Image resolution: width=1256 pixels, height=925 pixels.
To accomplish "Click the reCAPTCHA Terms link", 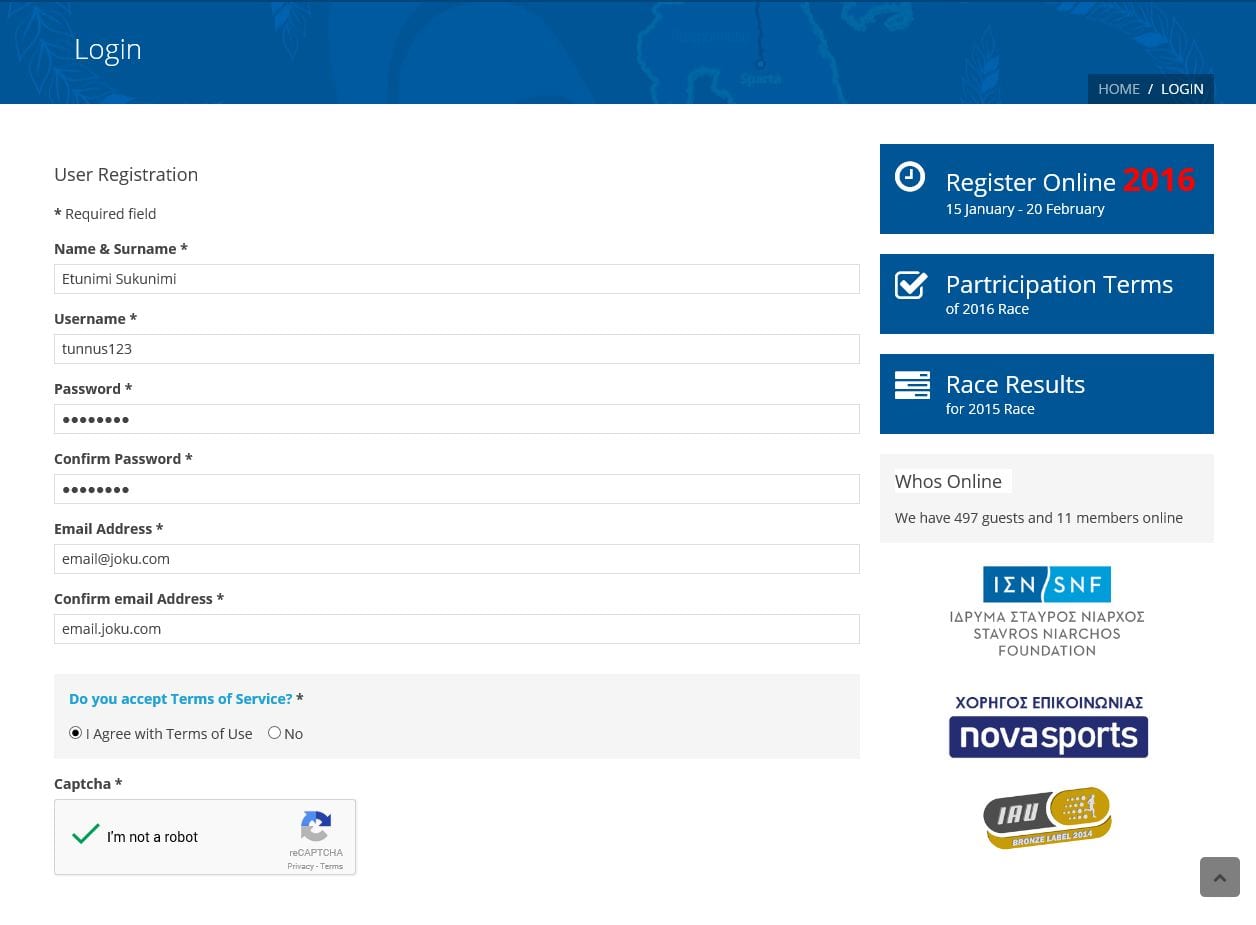I will [332, 867].
